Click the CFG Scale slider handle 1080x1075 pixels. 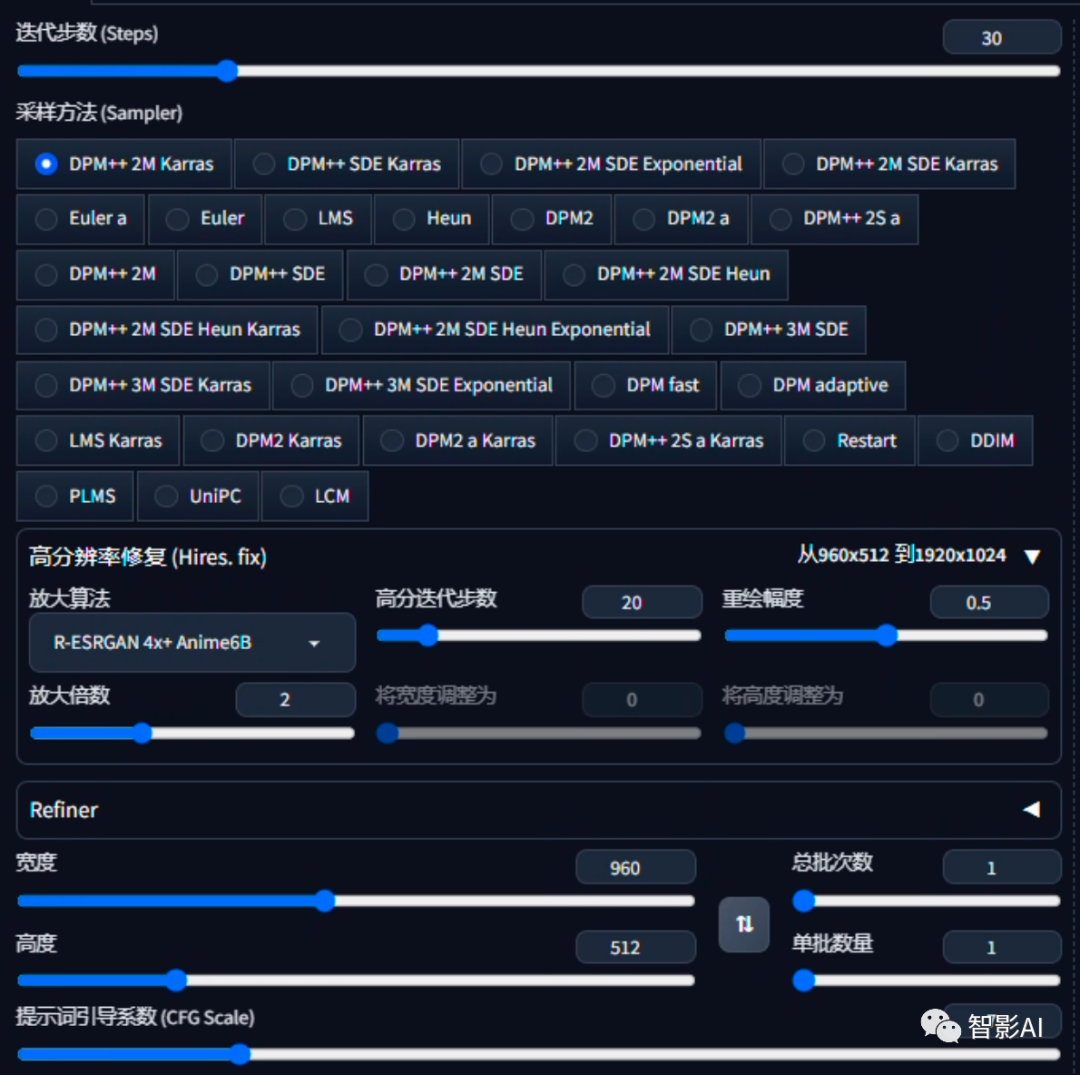click(x=240, y=1054)
